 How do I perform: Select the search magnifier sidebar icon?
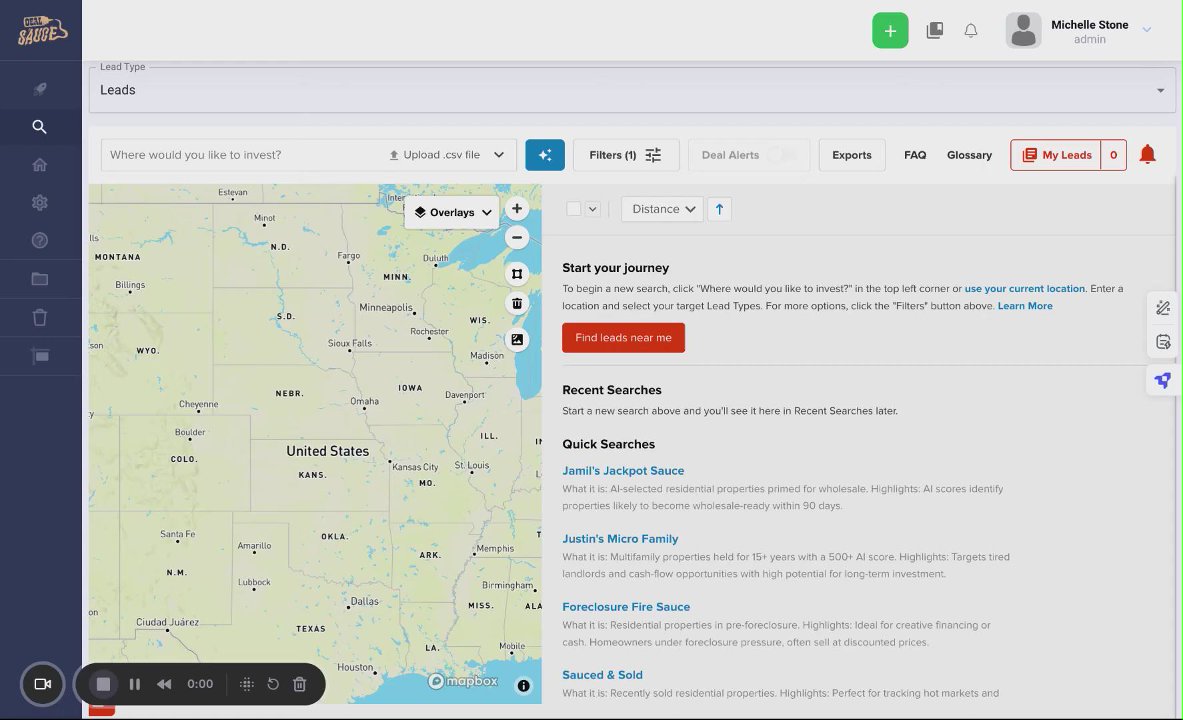tap(40, 127)
